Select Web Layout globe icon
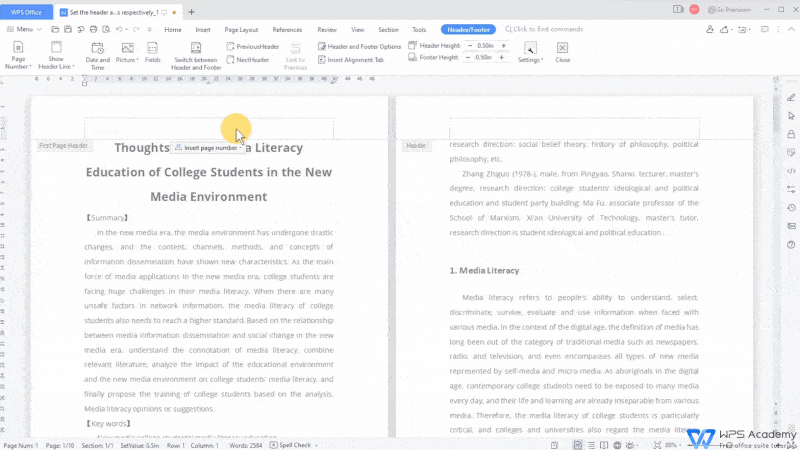This screenshot has height=450, width=800. click(x=617, y=445)
